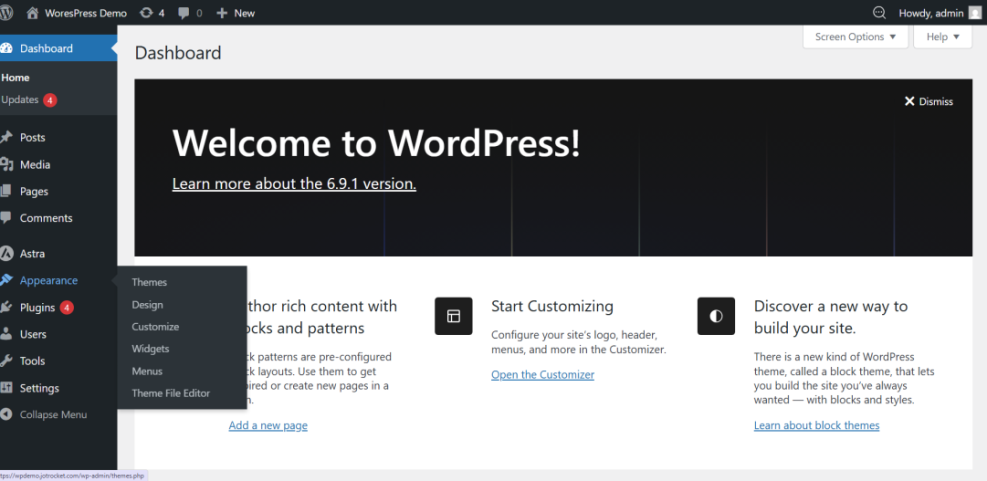Click the red badge next to Updates

point(50,100)
